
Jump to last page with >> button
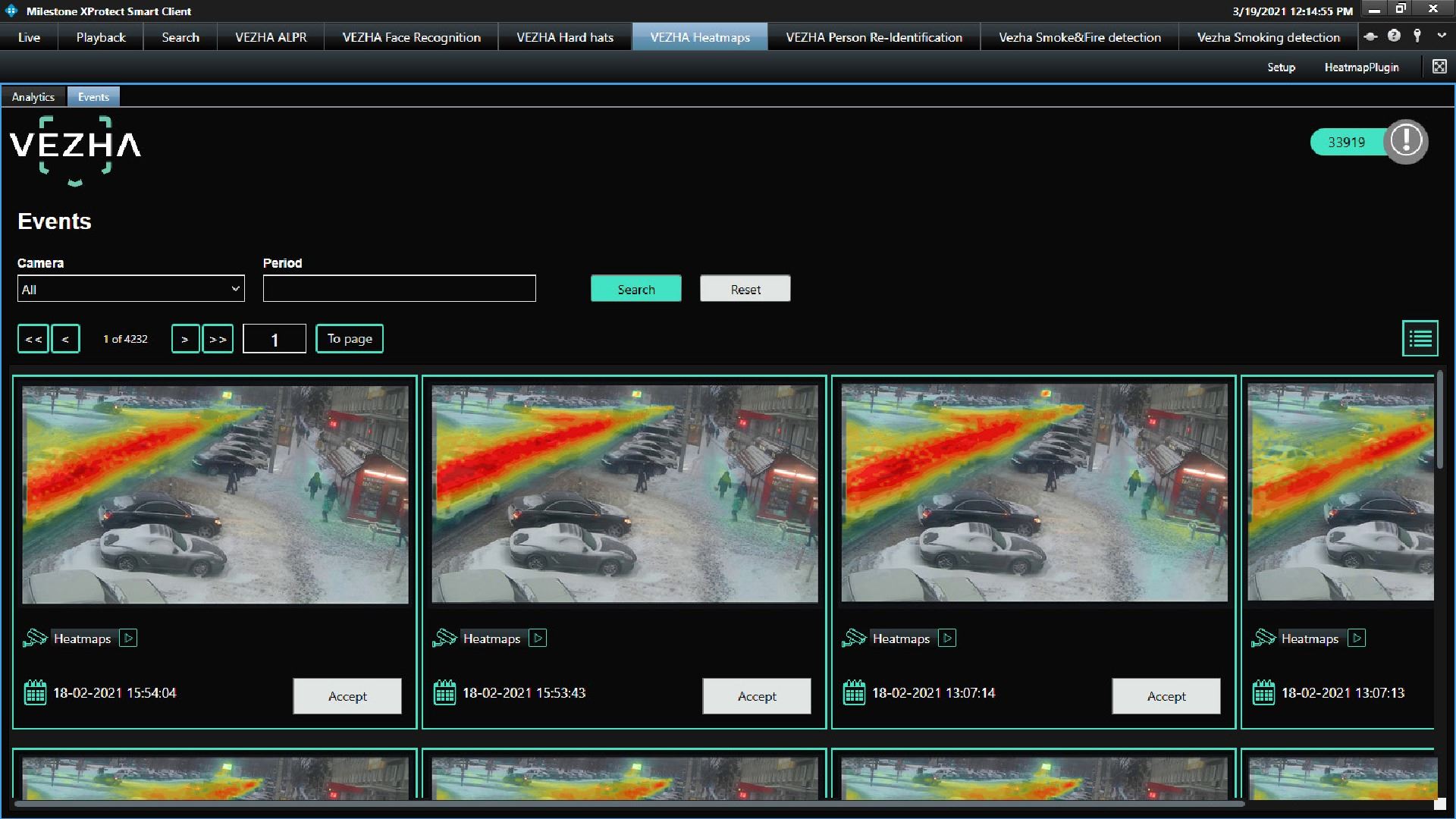[x=218, y=338]
